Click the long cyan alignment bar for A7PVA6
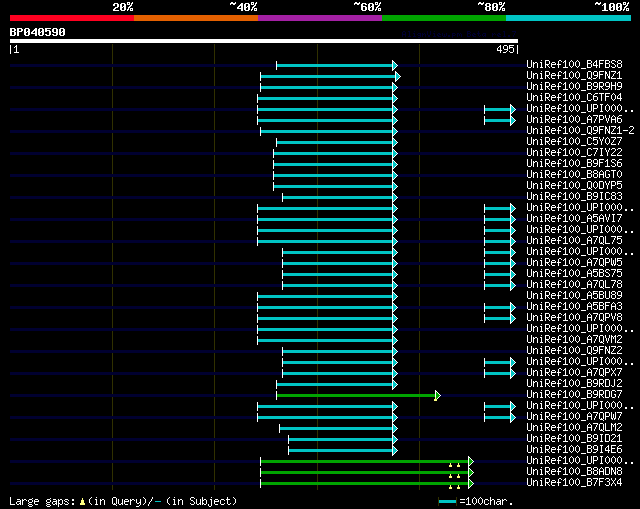Image resolution: width=640 pixels, height=509 pixels. [325, 120]
